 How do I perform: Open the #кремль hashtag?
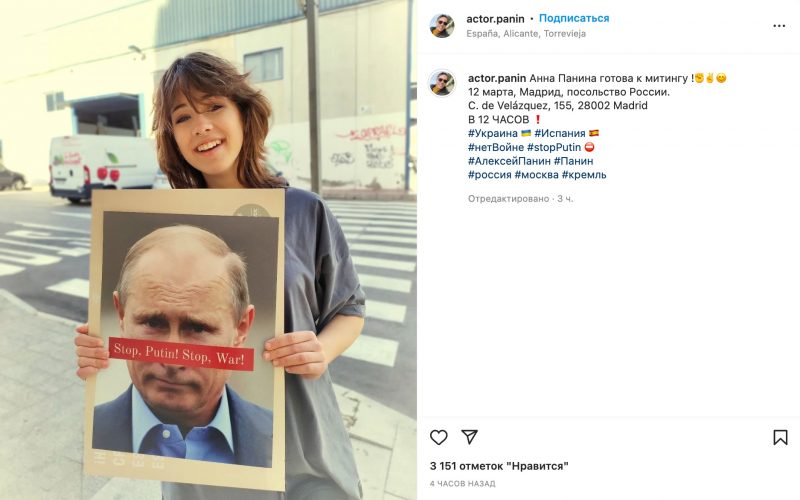[x=584, y=174]
